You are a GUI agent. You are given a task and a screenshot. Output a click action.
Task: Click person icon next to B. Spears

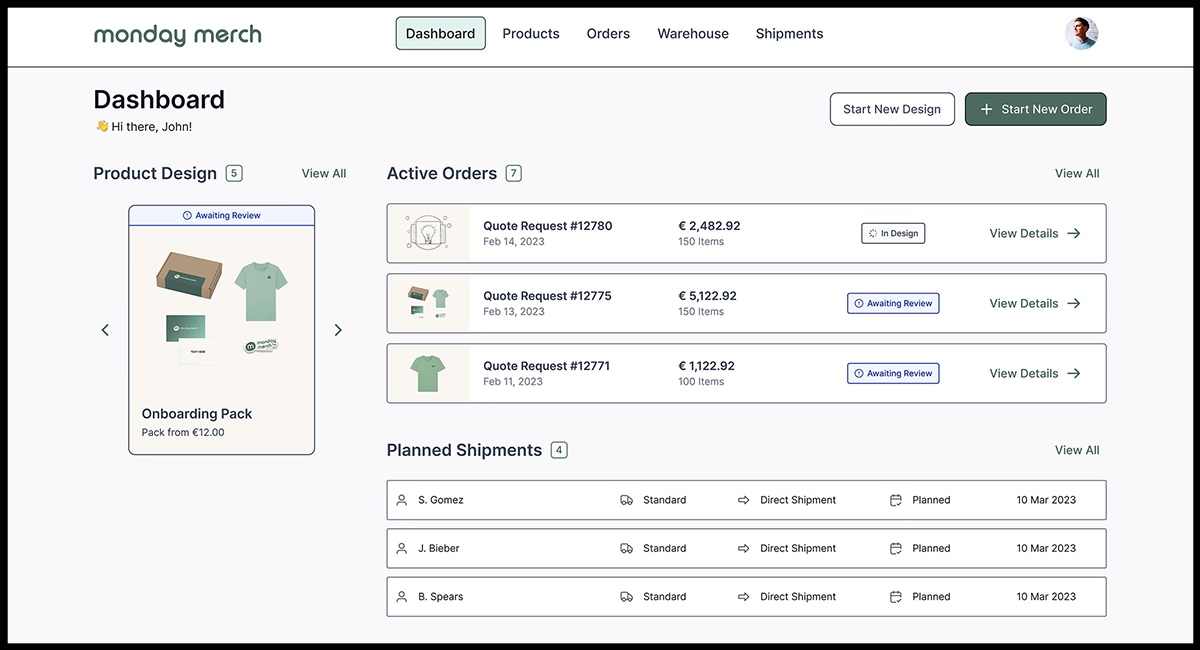click(402, 597)
